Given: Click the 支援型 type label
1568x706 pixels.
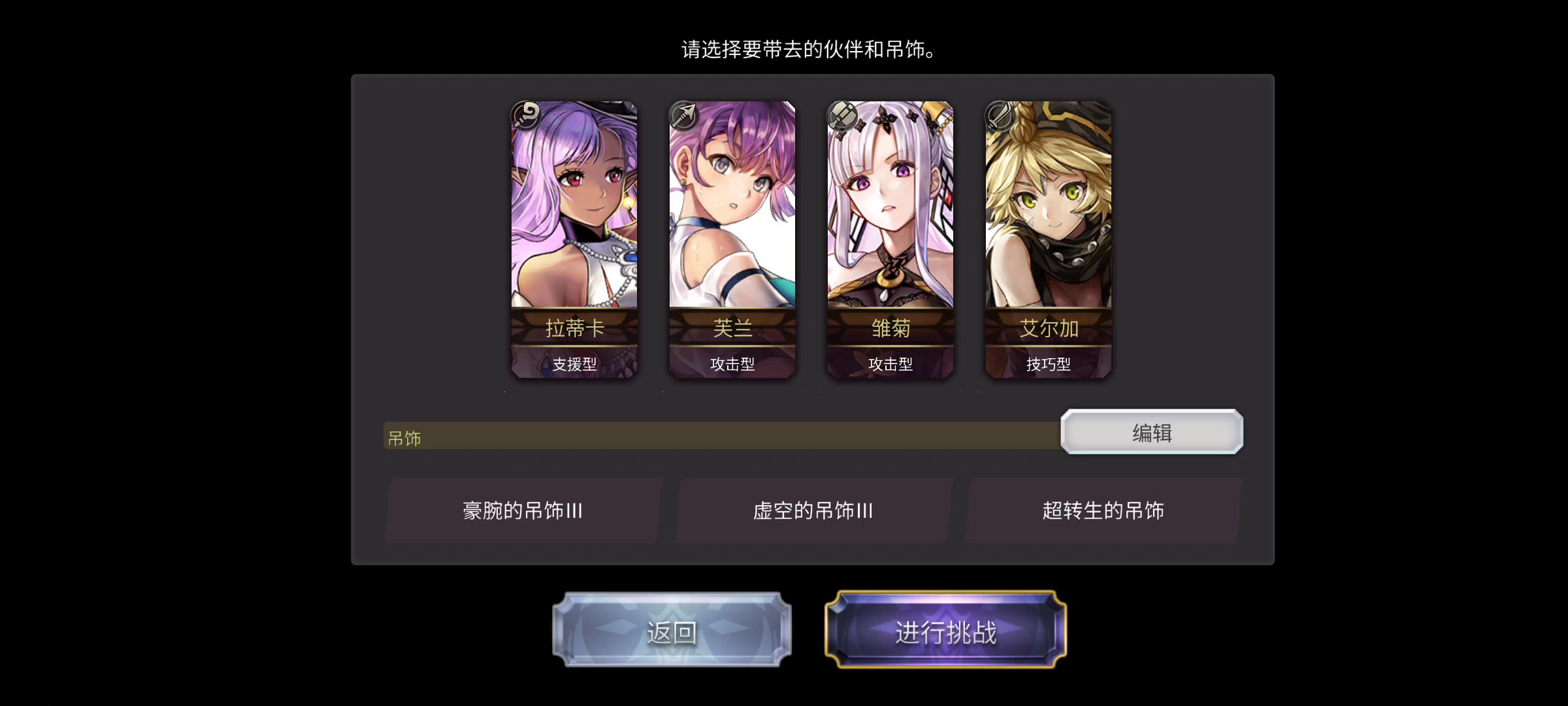Looking at the screenshot, I should 574,364.
